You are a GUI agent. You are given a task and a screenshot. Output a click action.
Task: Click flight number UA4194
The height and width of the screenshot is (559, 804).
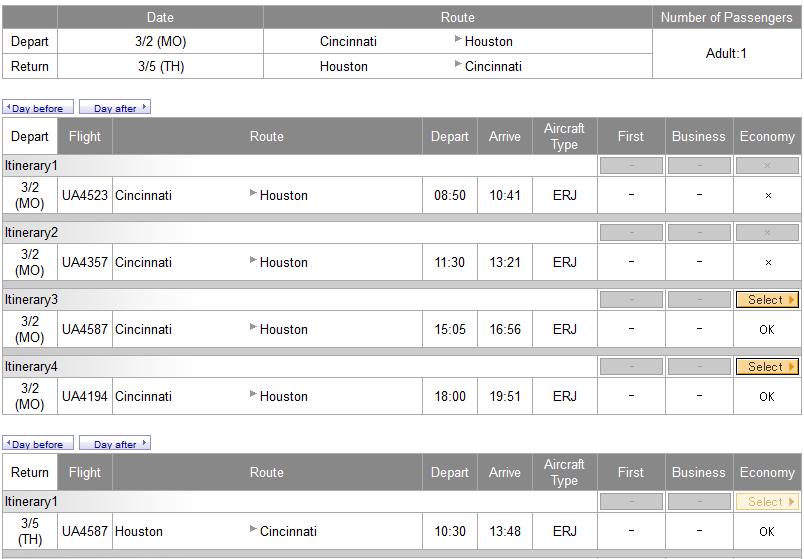click(85, 396)
